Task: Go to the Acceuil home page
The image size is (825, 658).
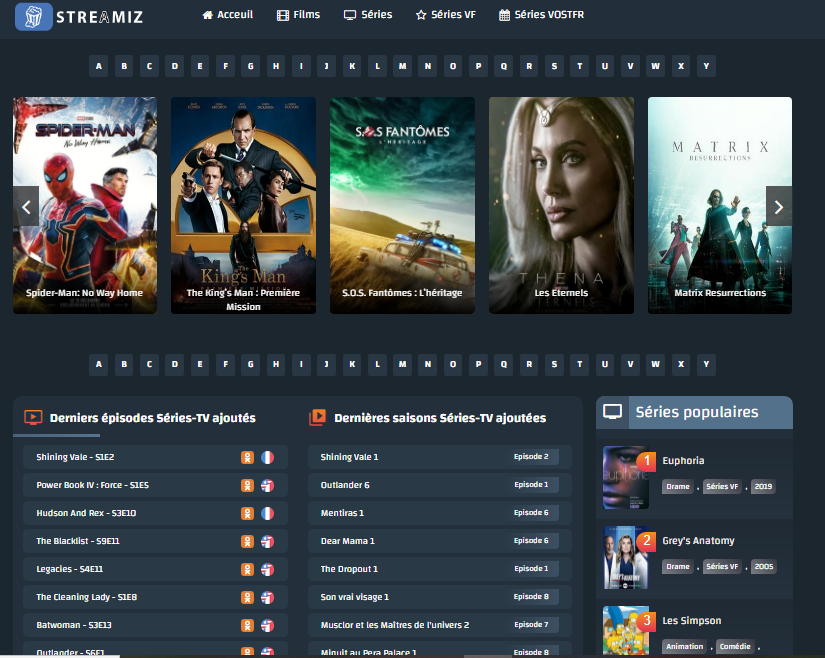Action: click(x=228, y=15)
